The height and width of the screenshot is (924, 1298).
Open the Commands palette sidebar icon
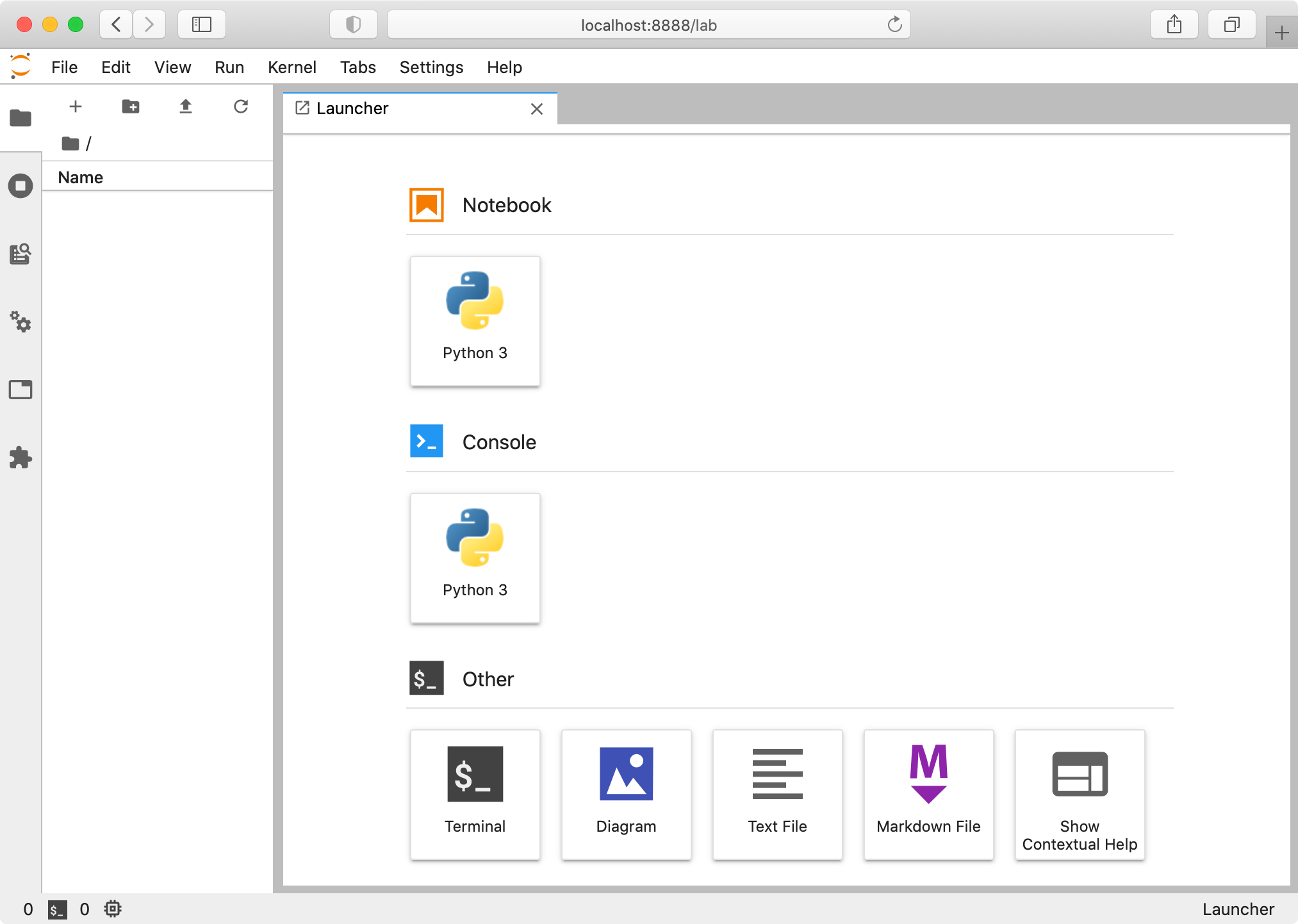coord(21,254)
